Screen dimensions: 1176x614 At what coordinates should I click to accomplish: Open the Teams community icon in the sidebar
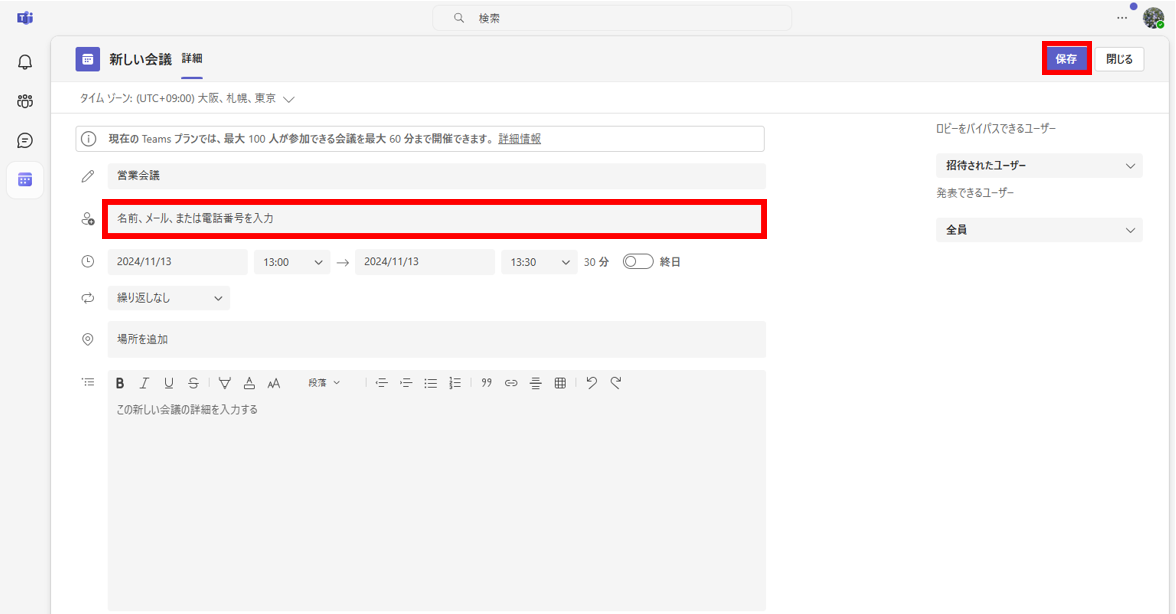point(25,101)
